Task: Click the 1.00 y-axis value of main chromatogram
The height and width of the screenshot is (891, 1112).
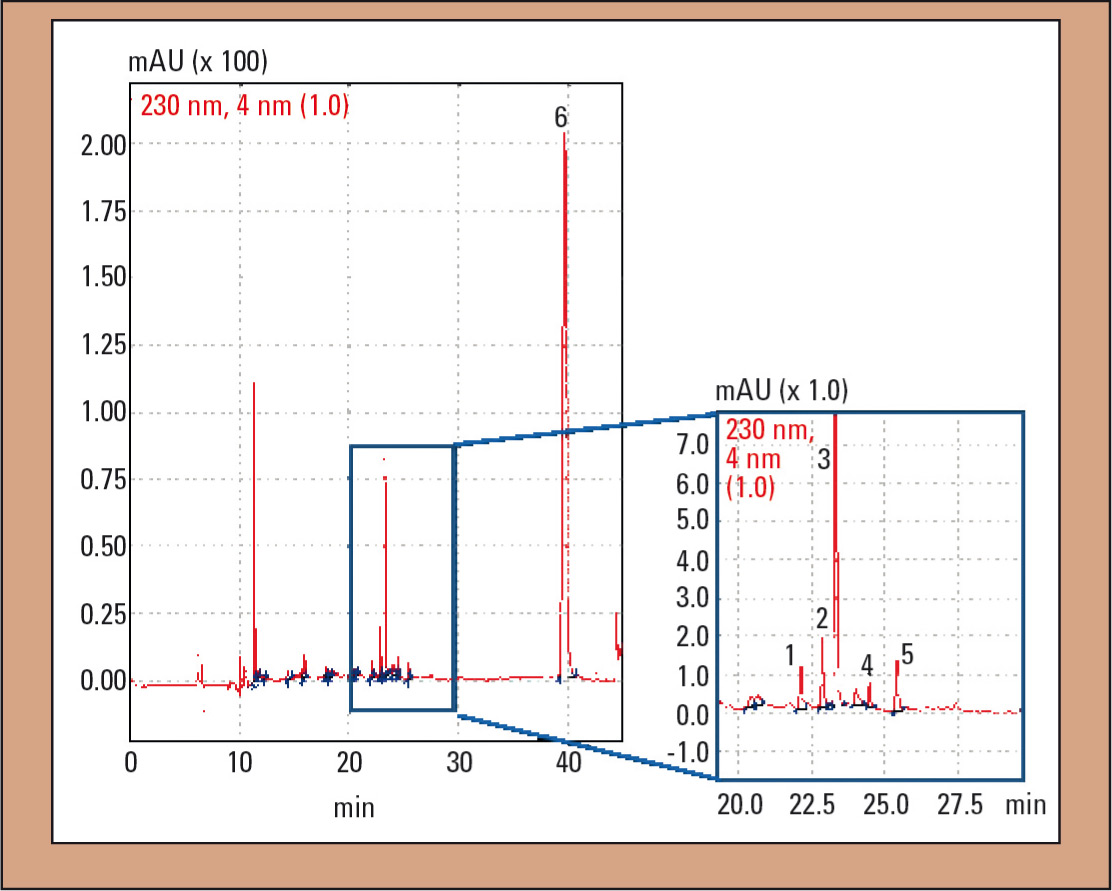Action: [x=102, y=412]
